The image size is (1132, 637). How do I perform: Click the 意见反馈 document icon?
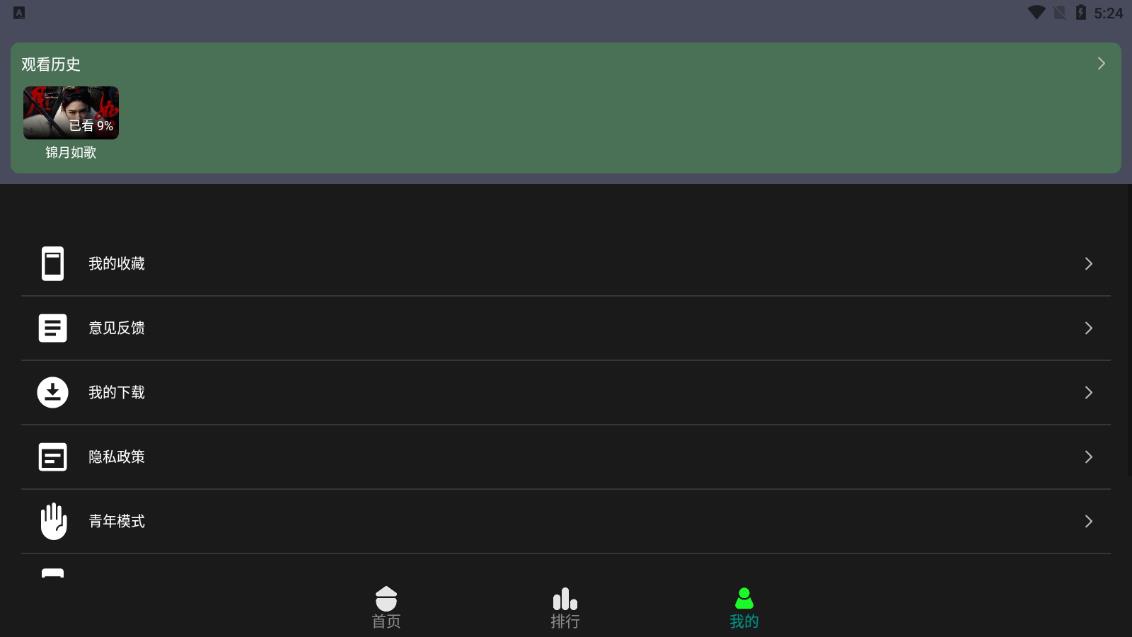click(x=53, y=328)
